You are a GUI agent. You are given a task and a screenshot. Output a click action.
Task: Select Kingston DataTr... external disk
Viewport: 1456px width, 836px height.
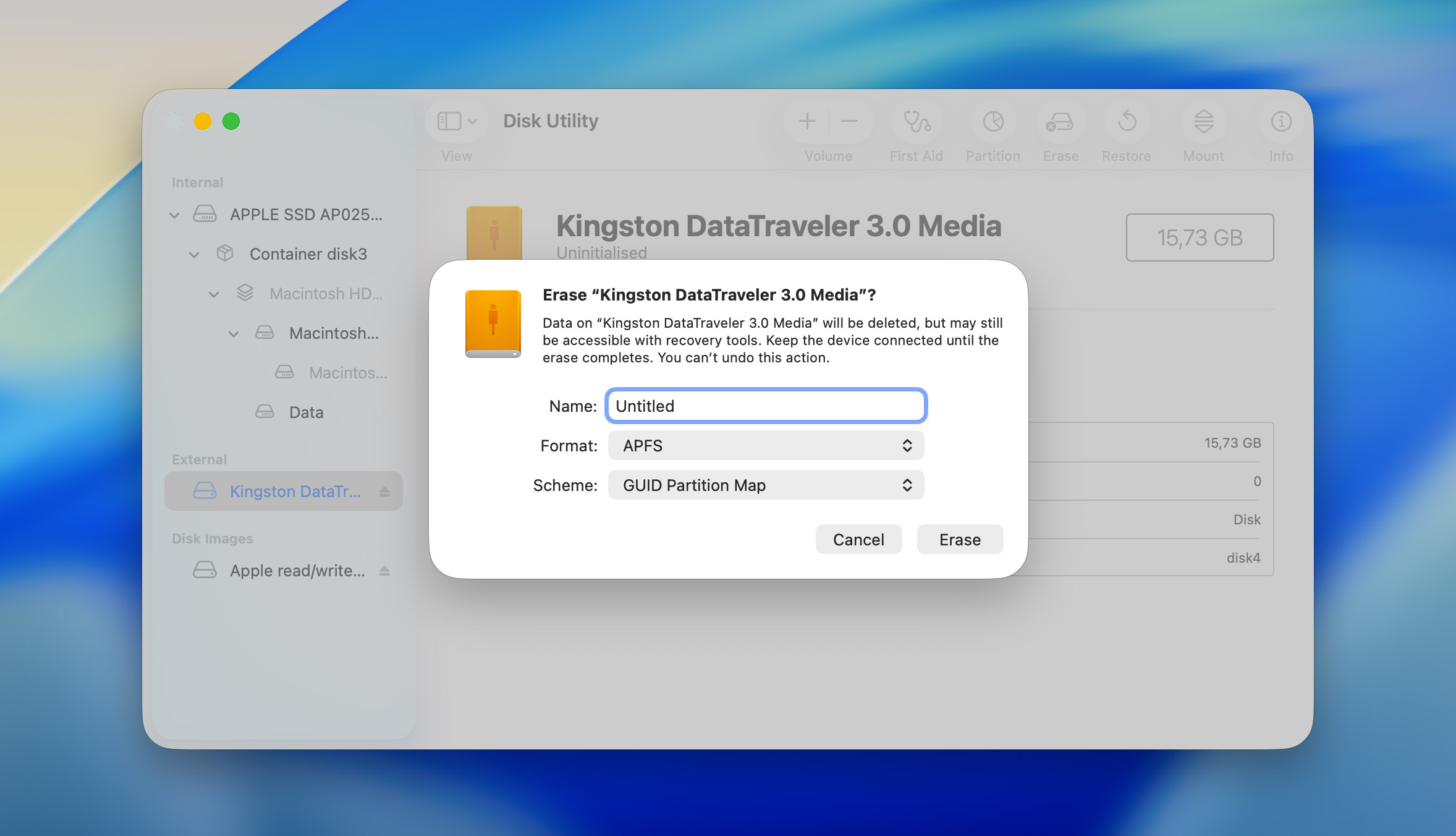284,492
